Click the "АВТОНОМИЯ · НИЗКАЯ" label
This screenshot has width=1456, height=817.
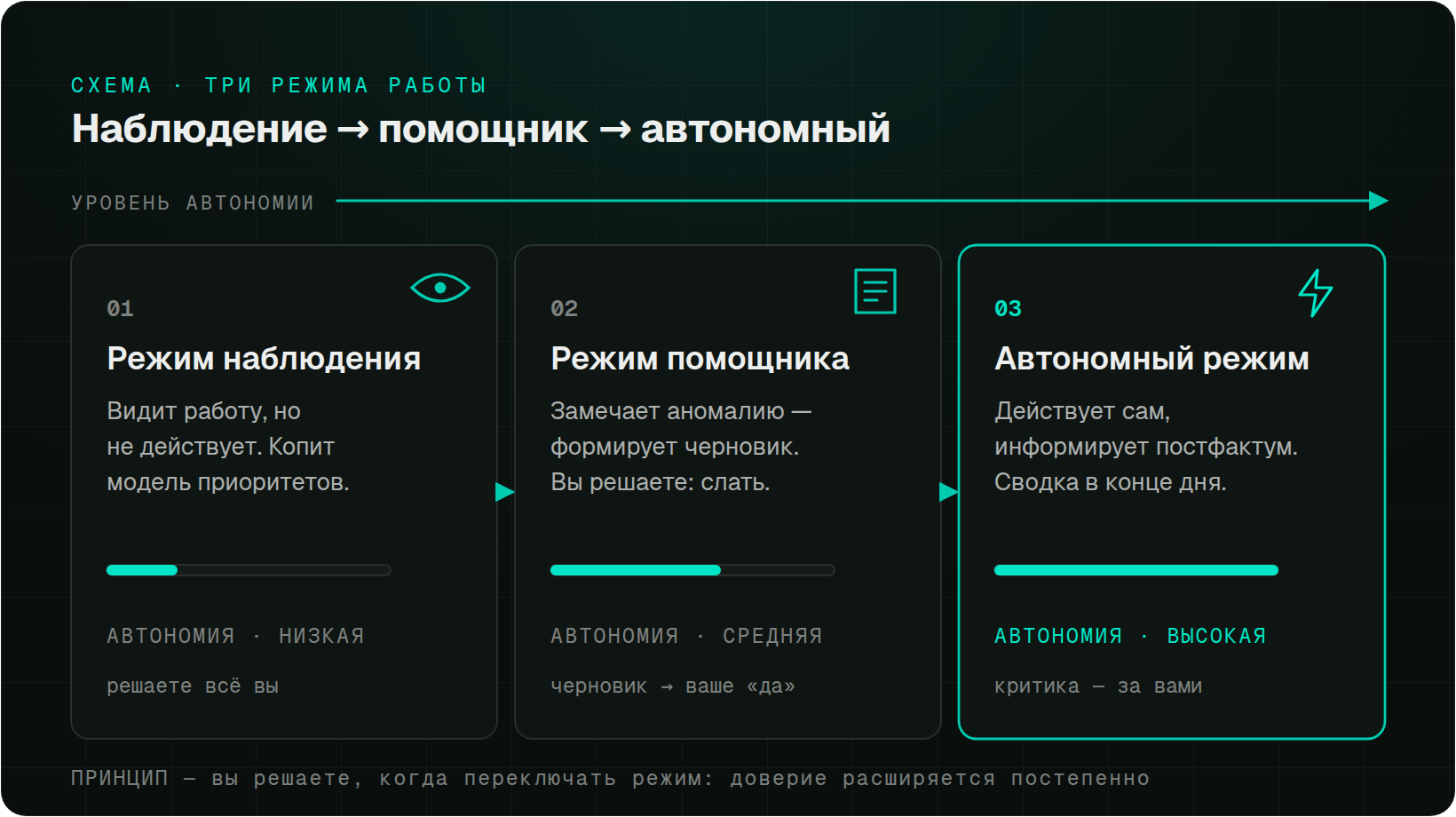pos(235,636)
